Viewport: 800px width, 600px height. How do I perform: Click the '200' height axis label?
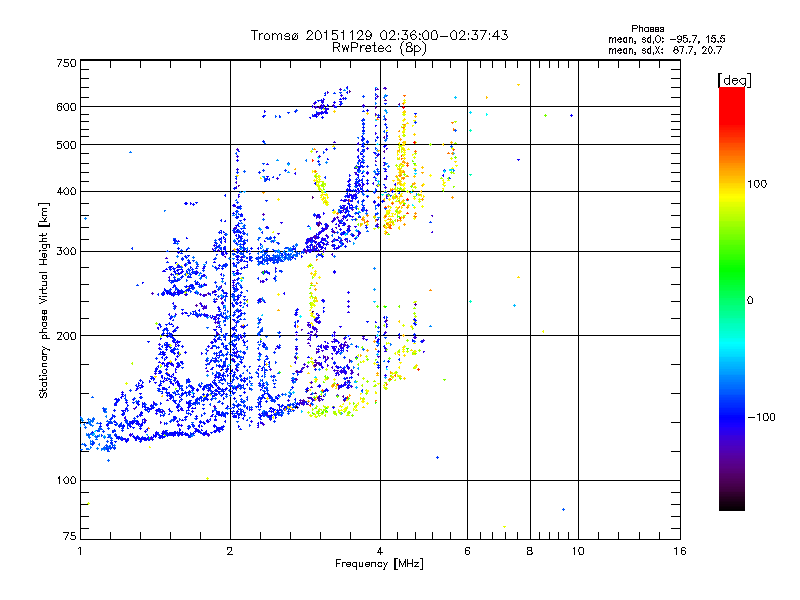tap(66, 336)
